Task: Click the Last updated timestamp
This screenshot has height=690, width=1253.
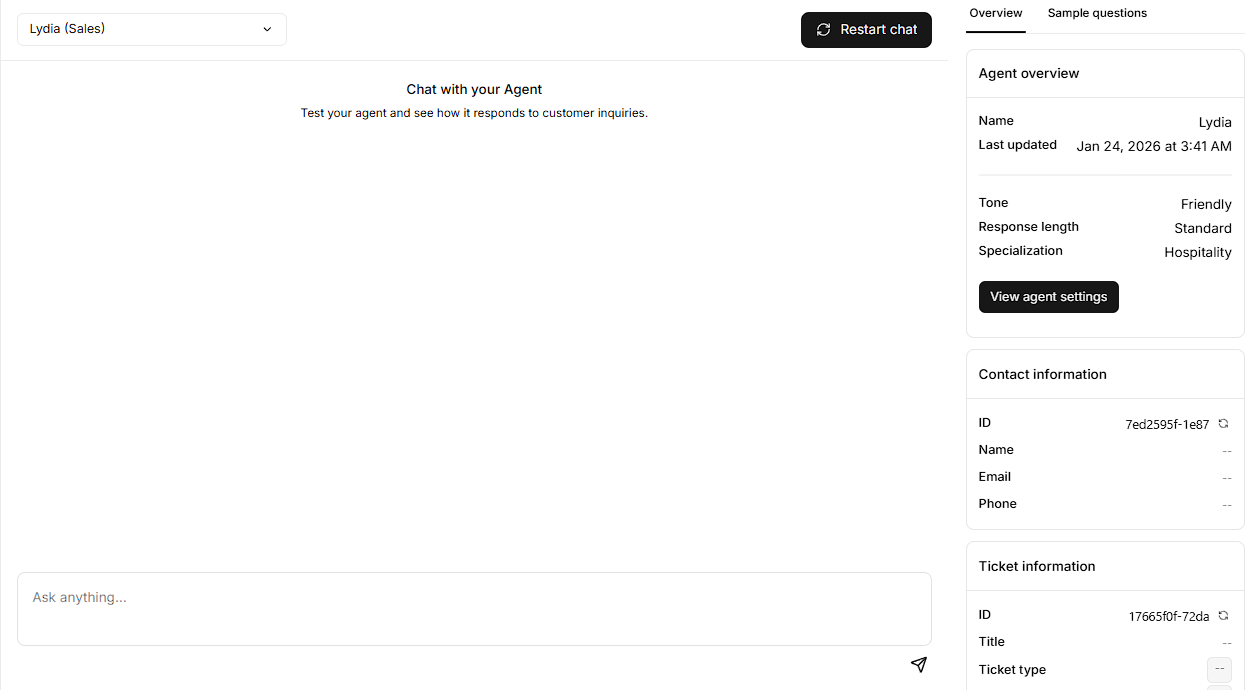Action: coord(1153,146)
